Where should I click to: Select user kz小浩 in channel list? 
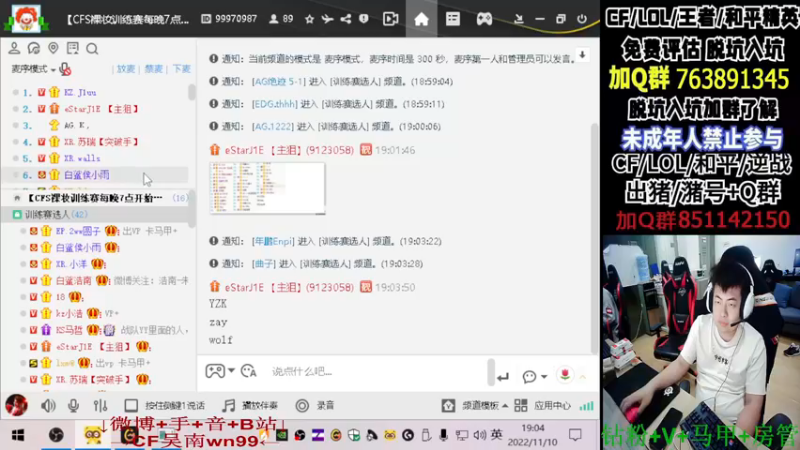pyautogui.click(x=69, y=313)
